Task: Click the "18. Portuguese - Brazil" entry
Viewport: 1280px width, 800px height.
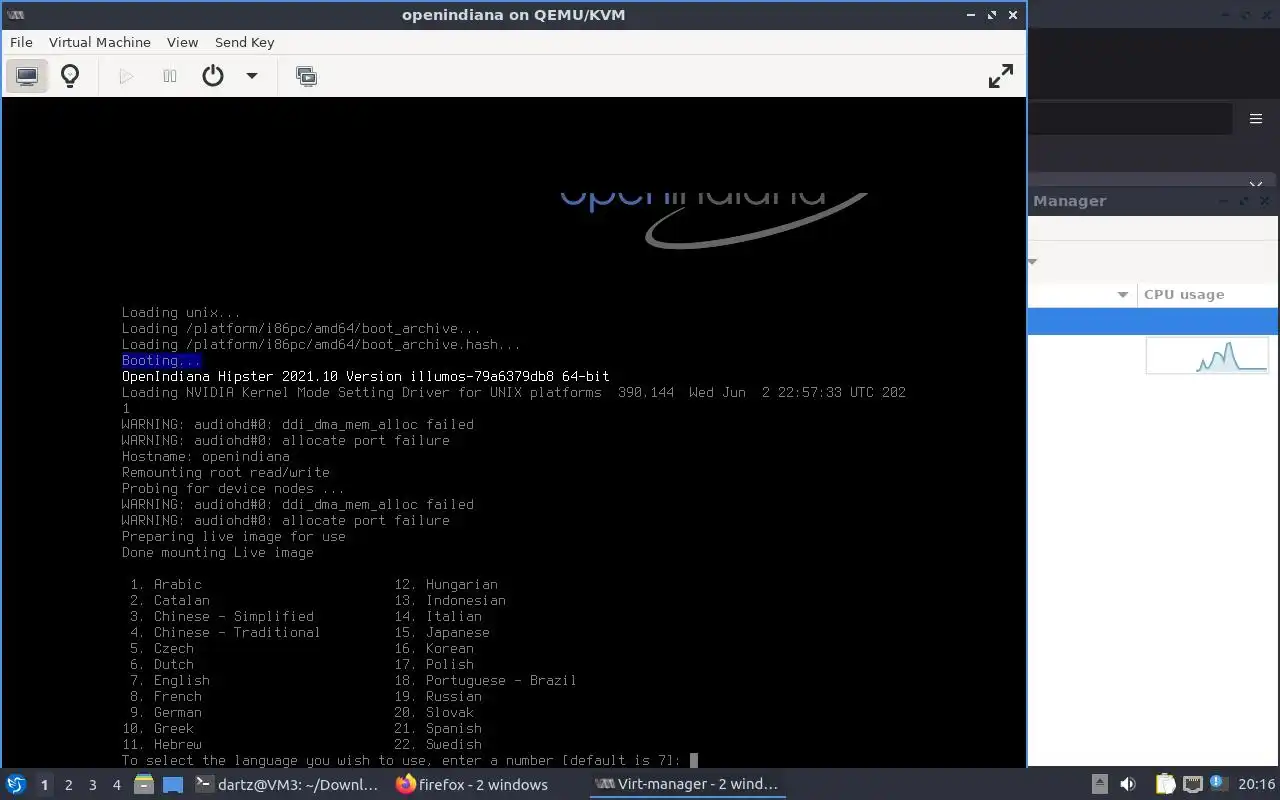Action: tap(485, 680)
